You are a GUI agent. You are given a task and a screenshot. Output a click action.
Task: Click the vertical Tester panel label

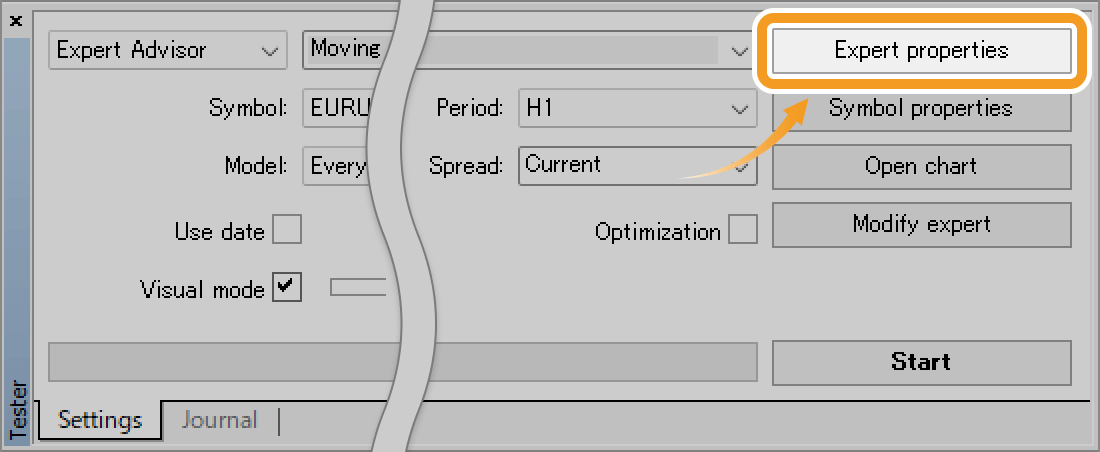pyautogui.click(x=17, y=408)
